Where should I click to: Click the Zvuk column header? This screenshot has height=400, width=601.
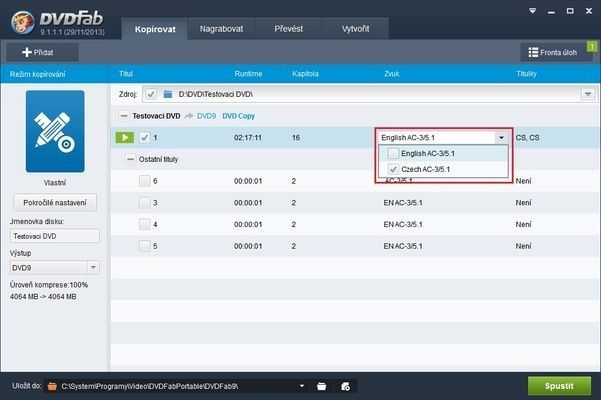[x=391, y=74]
